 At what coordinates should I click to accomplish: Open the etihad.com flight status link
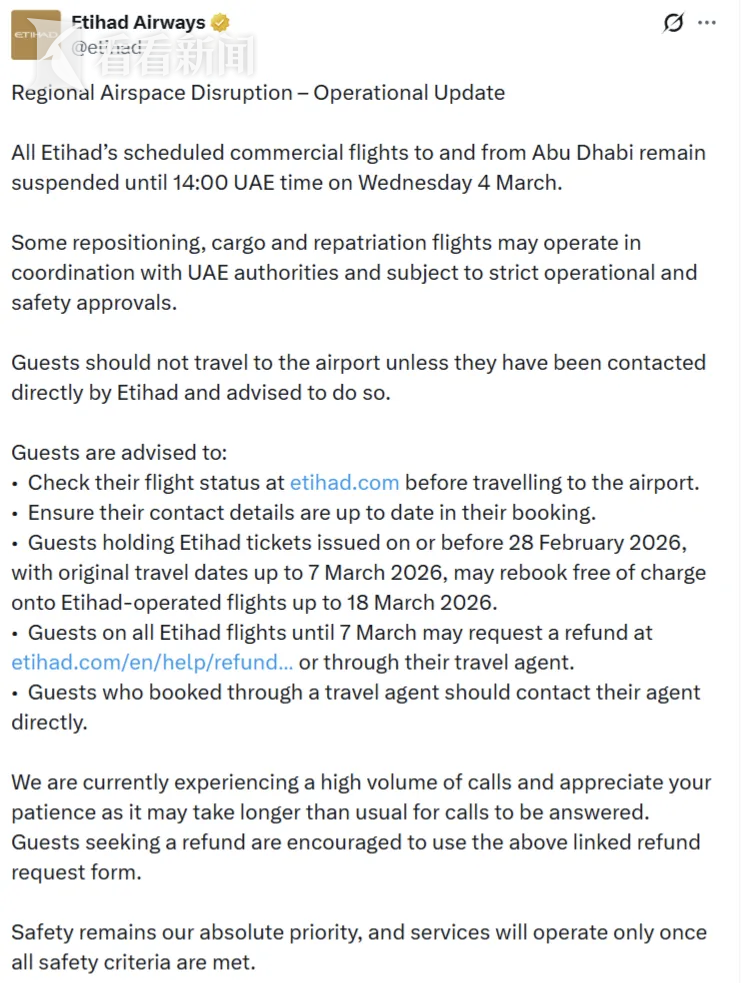pyautogui.click(x=344, y=482)
